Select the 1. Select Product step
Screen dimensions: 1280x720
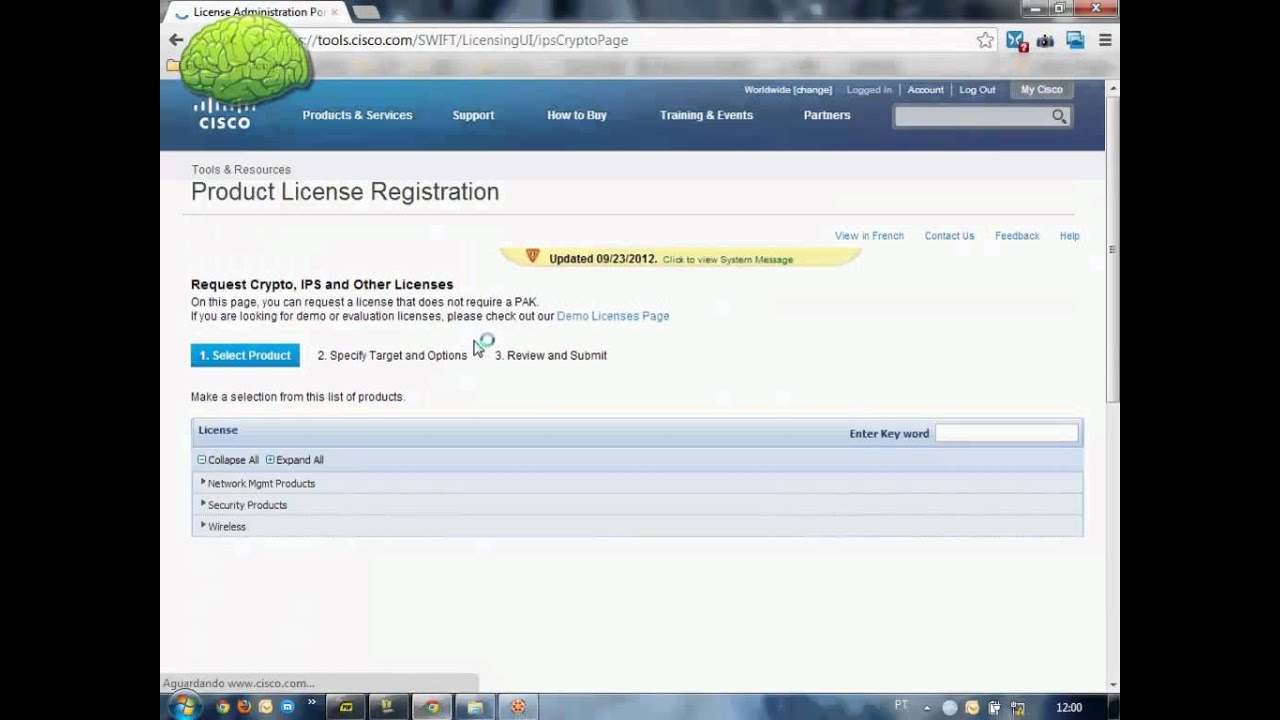point(245,355)
